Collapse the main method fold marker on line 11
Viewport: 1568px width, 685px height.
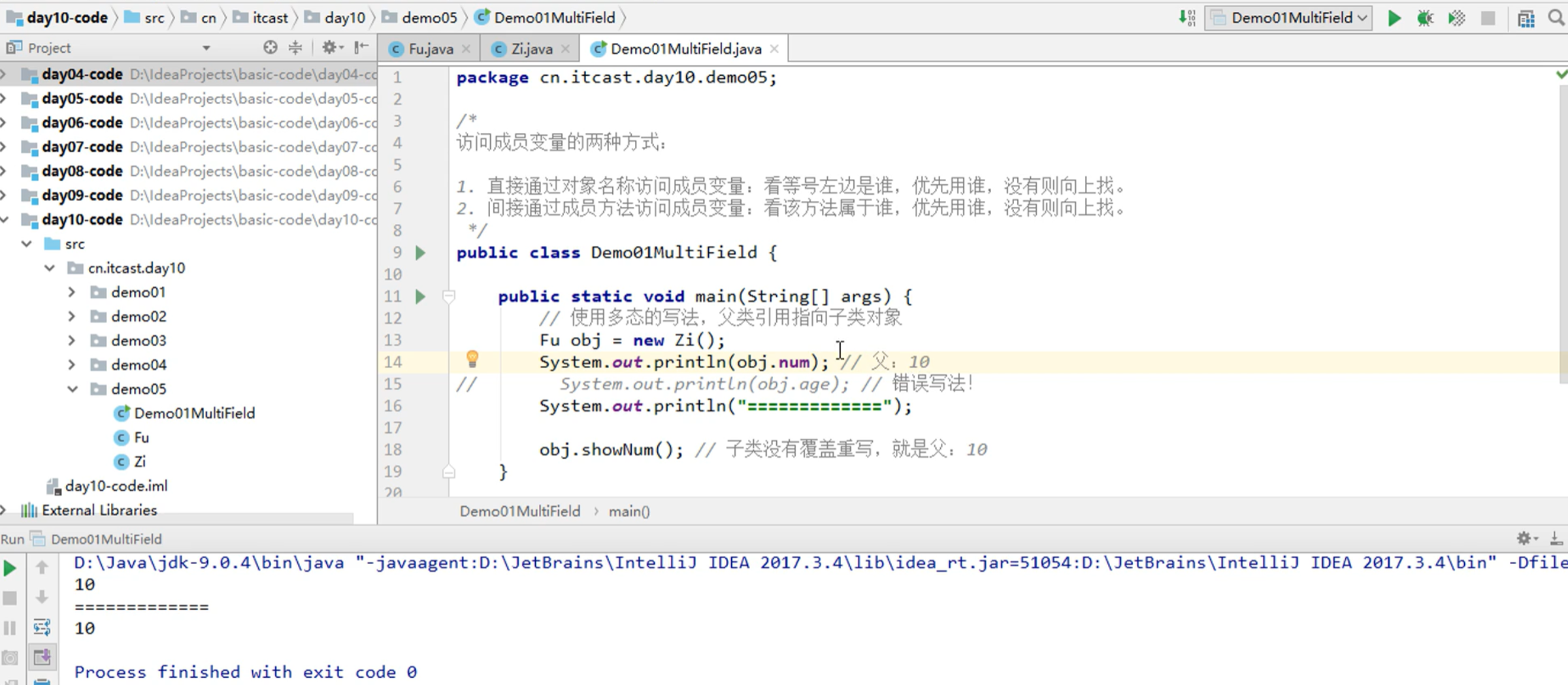pos(449,297)
